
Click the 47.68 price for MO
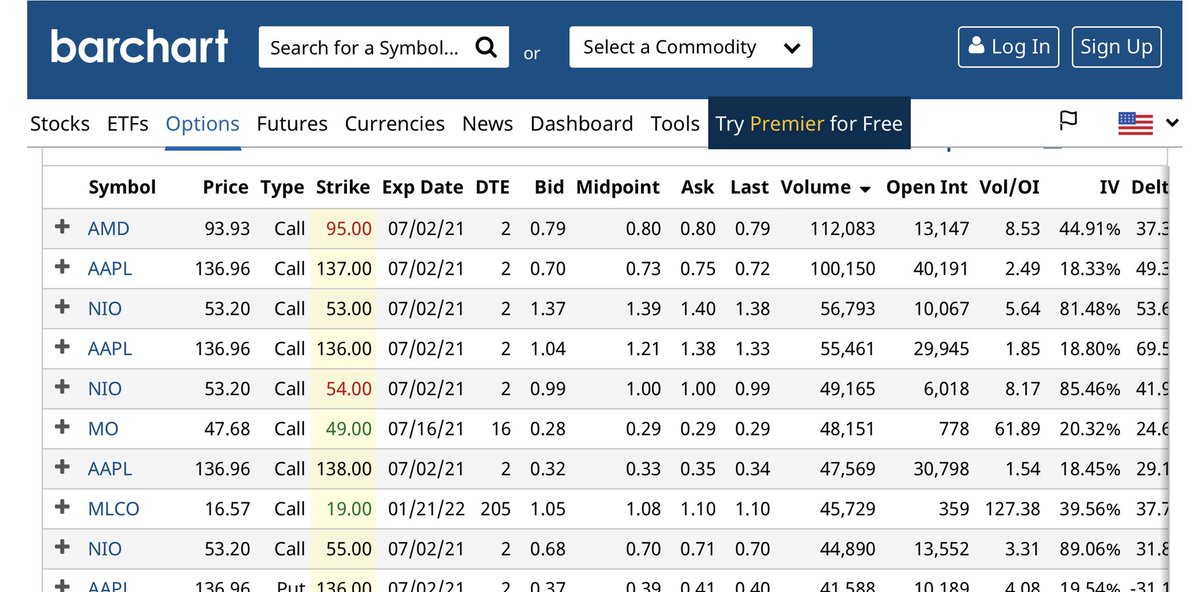(x=226, y=429)
